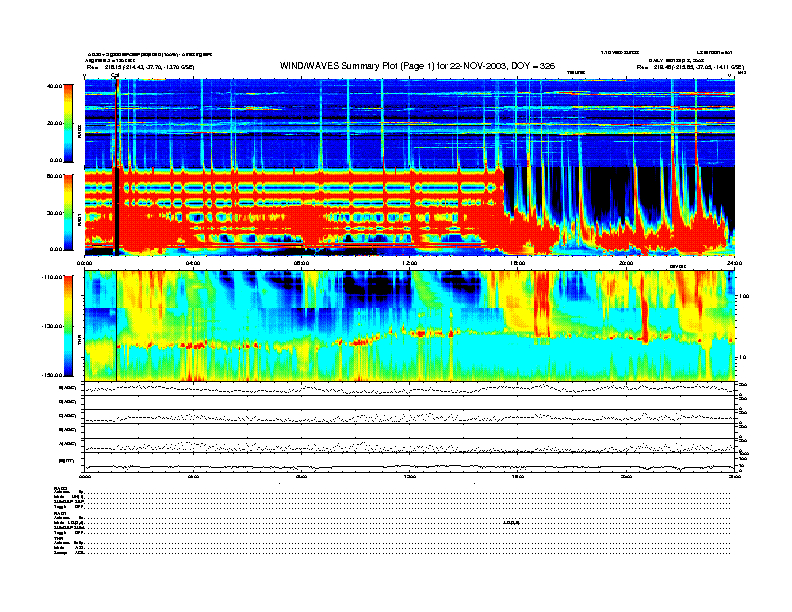
Task: Click the RAD2 vertical axis label
Action: 79,133
